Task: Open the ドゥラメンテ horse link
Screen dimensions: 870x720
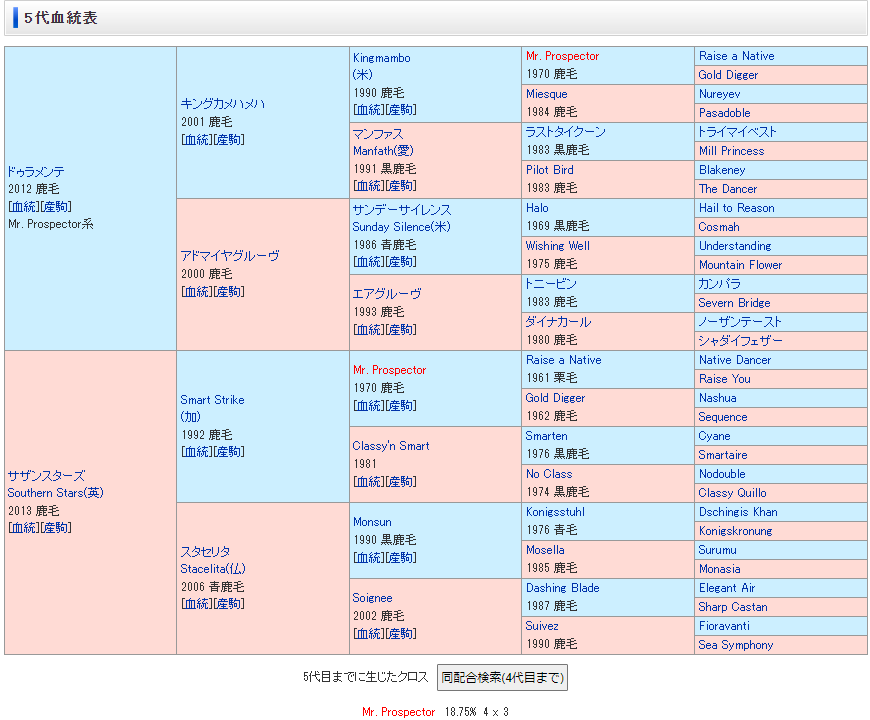Action: pyautogui.click(x=36, y=171)
